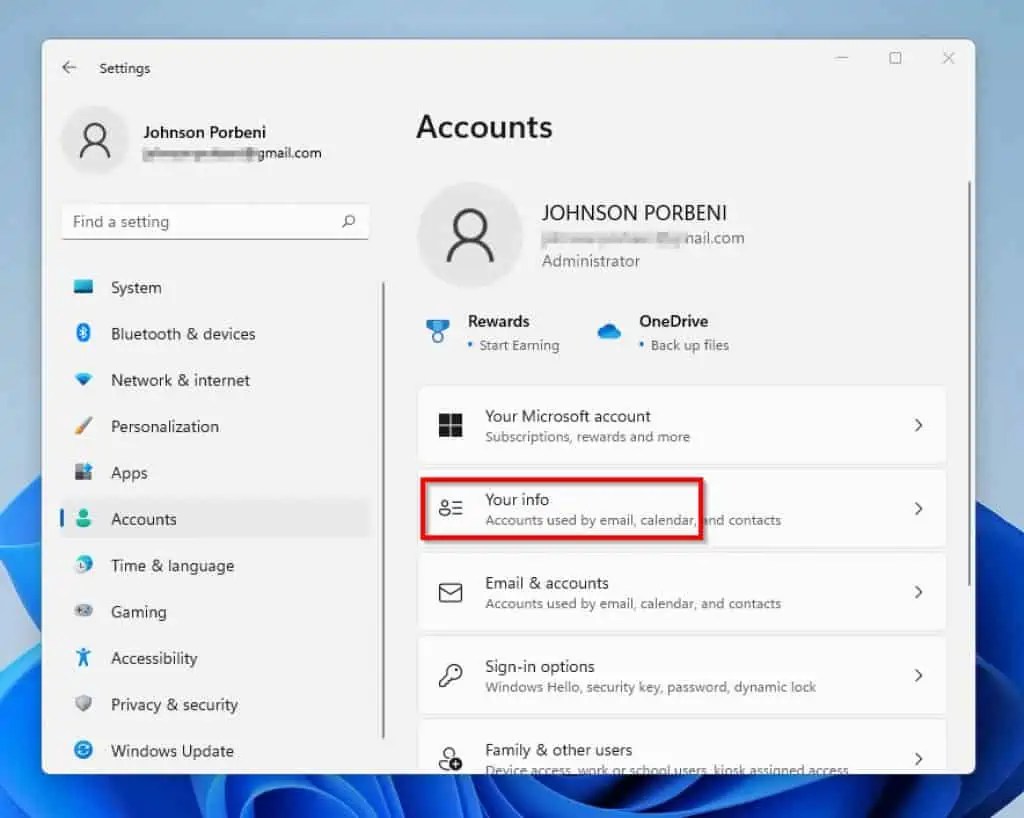The width and height of the screenshot is (1024, 818).
Task: Click the back arrow button
Action: pos(68,67)
